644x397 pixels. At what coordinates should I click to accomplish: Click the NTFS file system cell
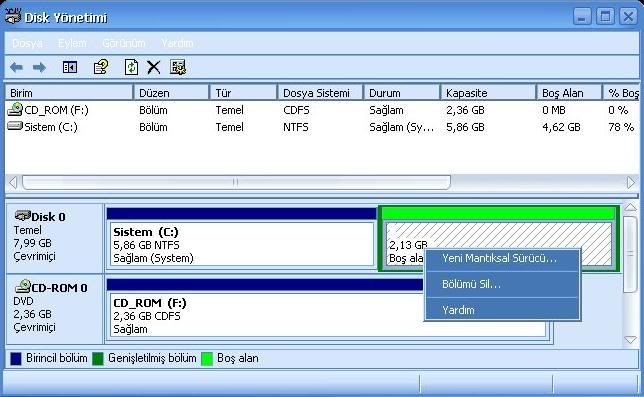click(296, 127)
